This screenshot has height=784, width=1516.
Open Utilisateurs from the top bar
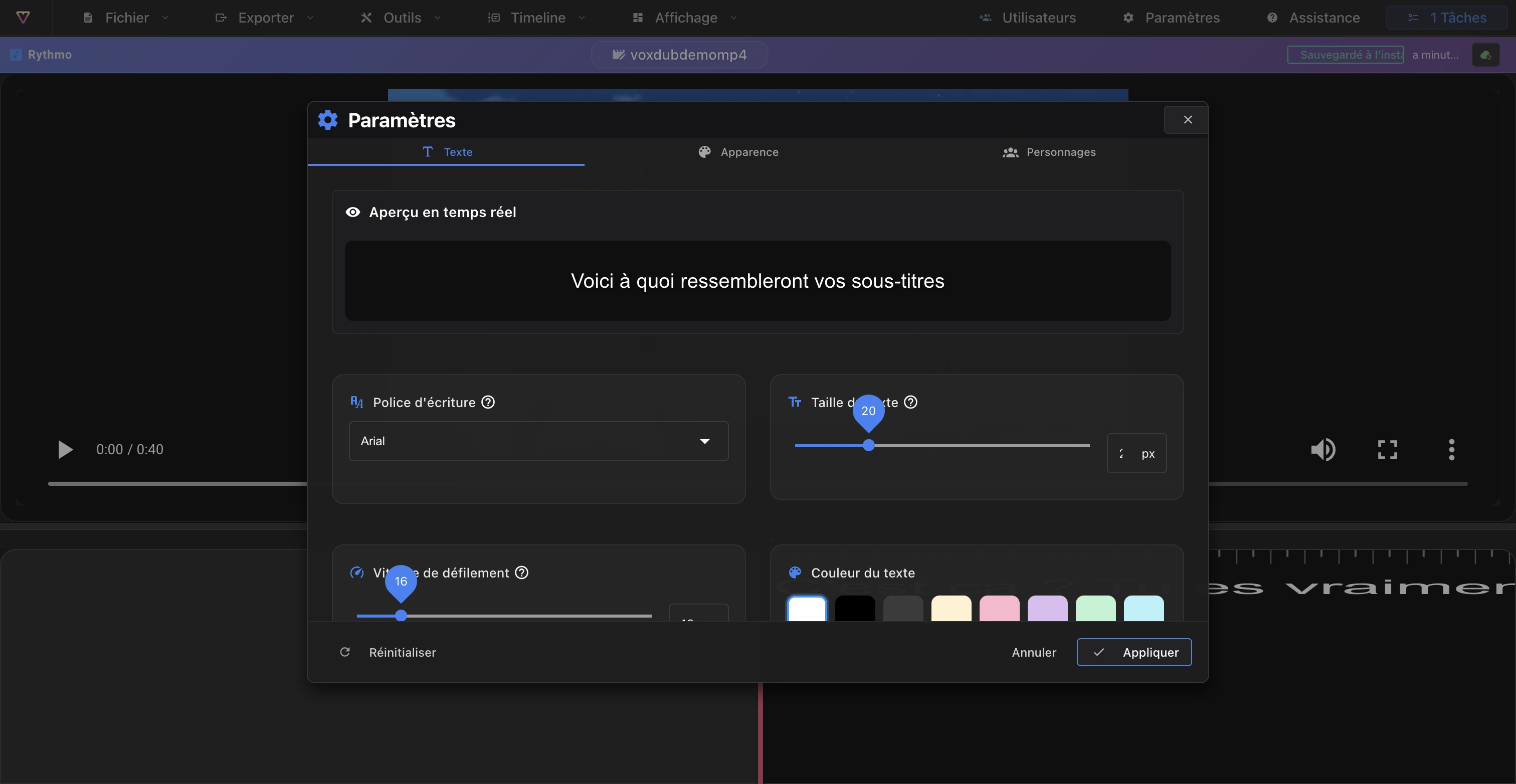(1028, 18)
